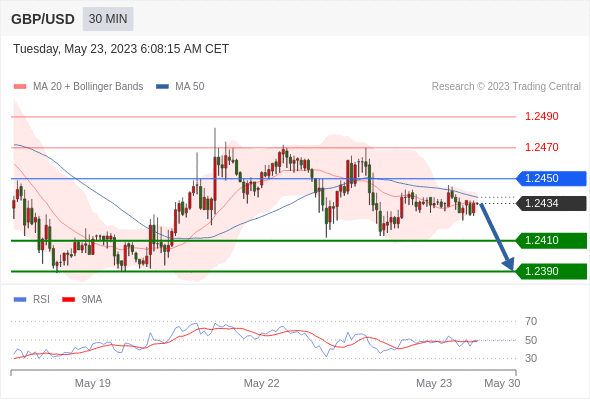Click the May 30 date axis label

pyautogui.click(x=502, y=383)
